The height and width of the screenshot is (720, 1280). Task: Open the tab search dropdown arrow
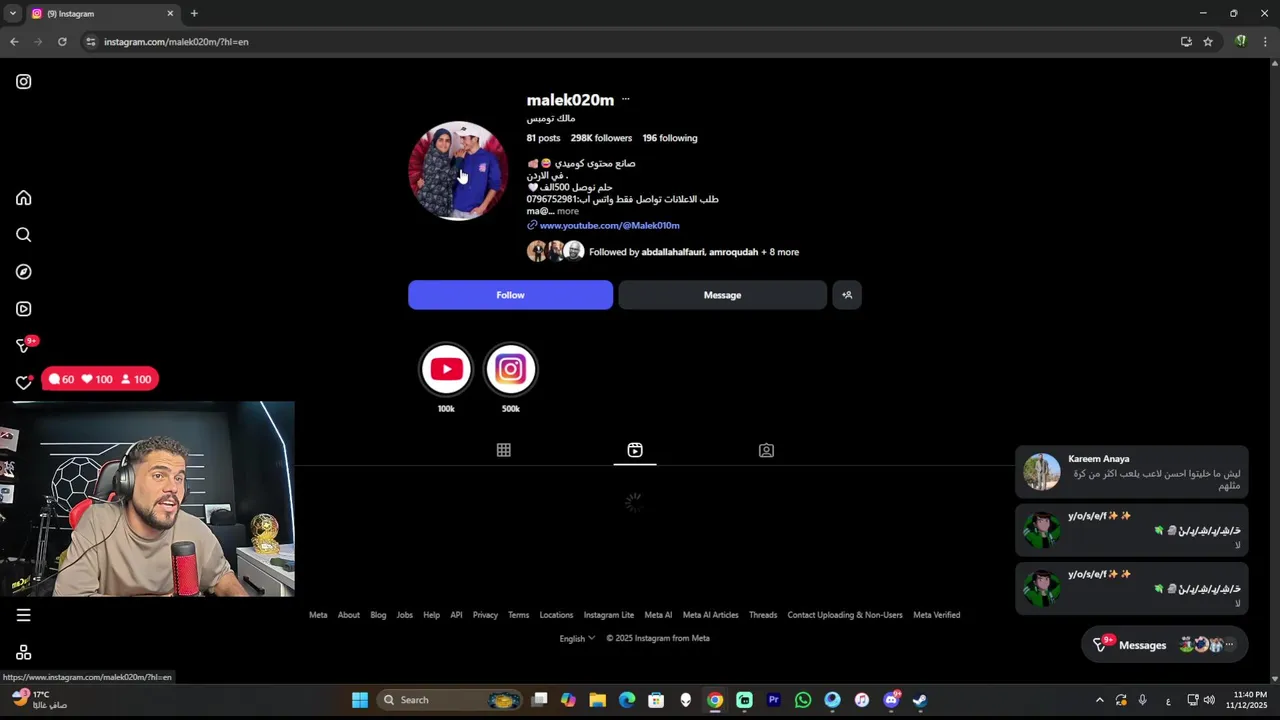pos(12,13)
